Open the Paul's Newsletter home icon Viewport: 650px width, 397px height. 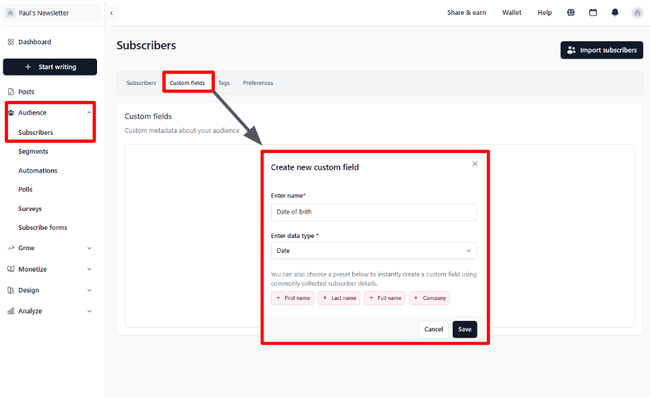pyautogui.click(x=10, y=13)
